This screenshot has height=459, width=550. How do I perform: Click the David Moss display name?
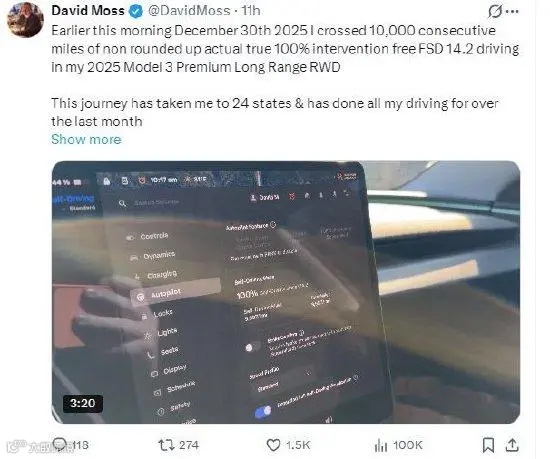[88, 11]
